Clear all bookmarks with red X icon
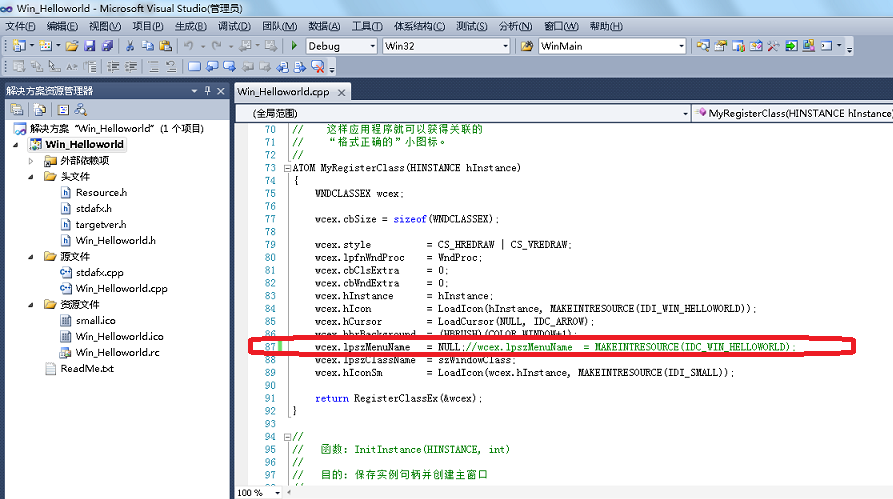Viewport: 893px width, 499px height. pyautogui.click(x=318, y=67)
